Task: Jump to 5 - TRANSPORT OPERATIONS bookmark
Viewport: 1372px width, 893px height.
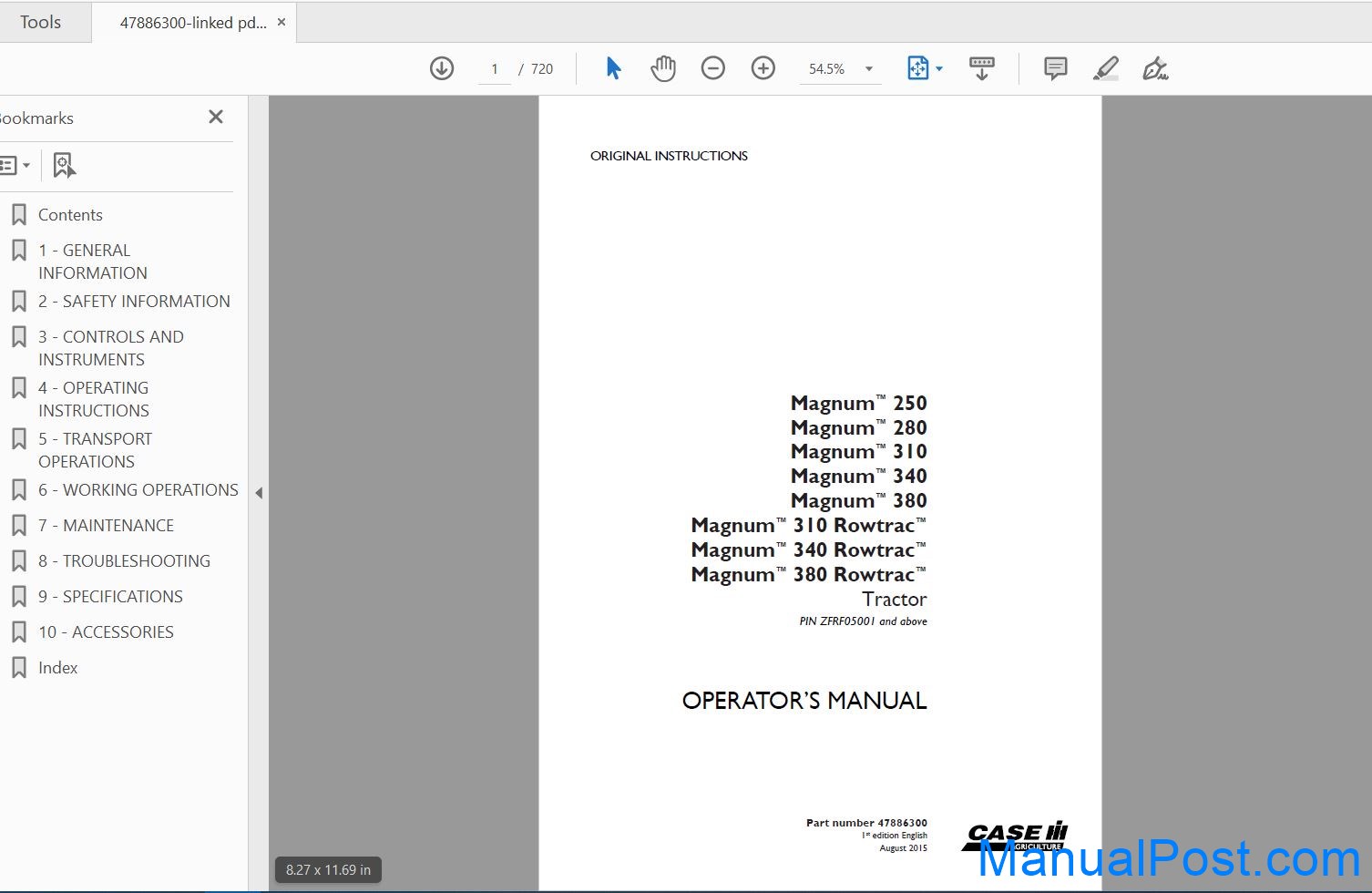Action: click(x=95, y=450)
